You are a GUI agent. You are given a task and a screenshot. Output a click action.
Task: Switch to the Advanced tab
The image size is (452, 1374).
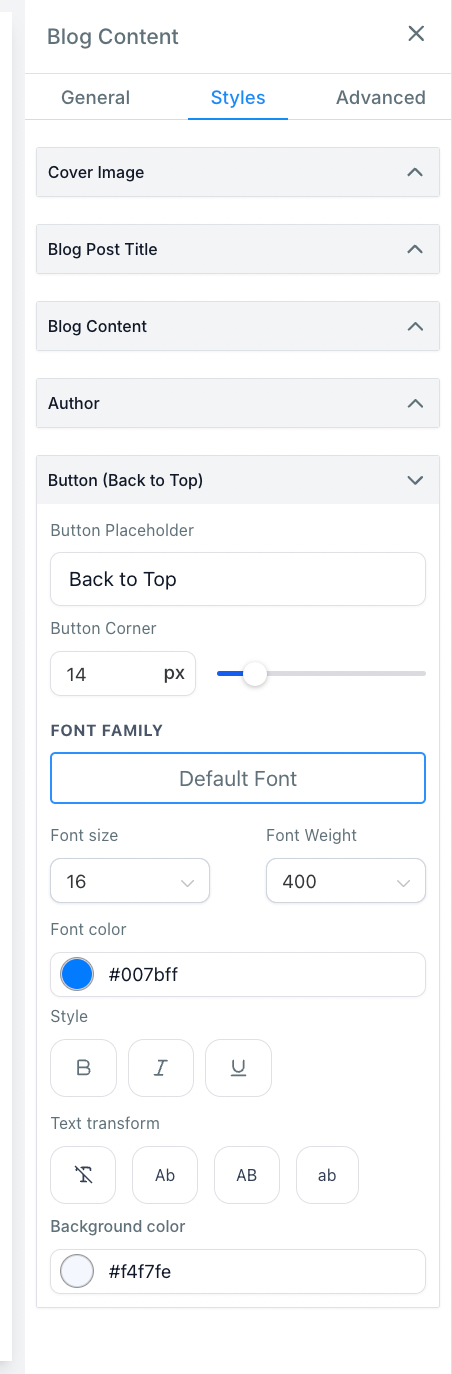point(381,97)
